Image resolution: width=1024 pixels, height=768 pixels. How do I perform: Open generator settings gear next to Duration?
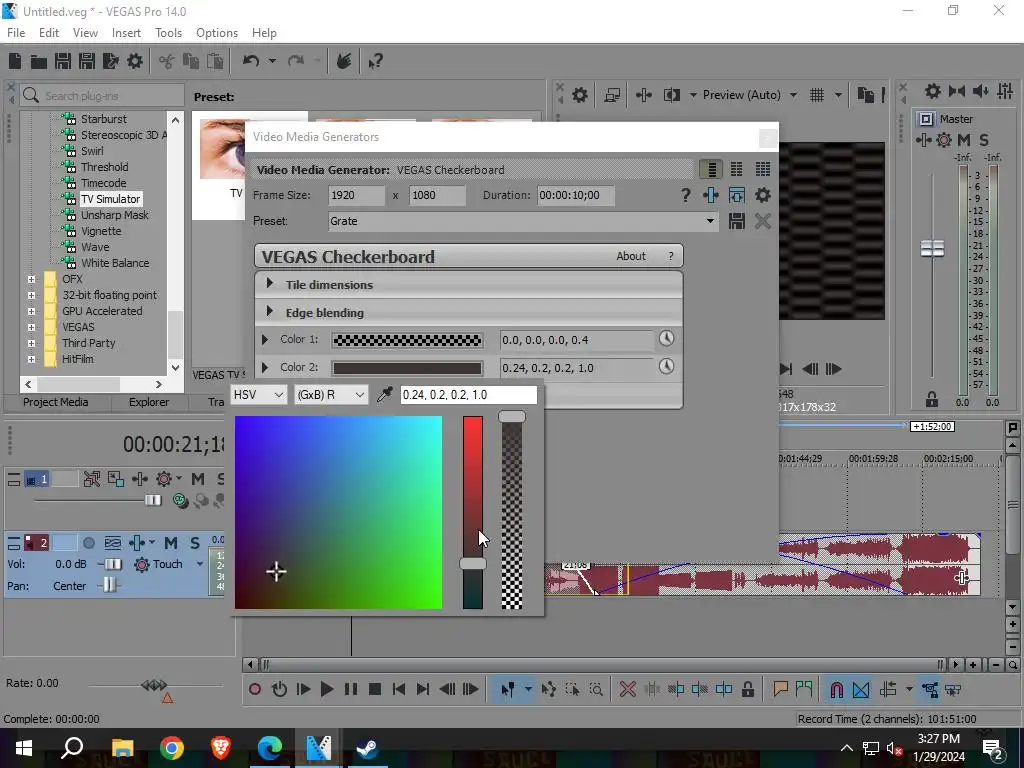pos(762,195)
